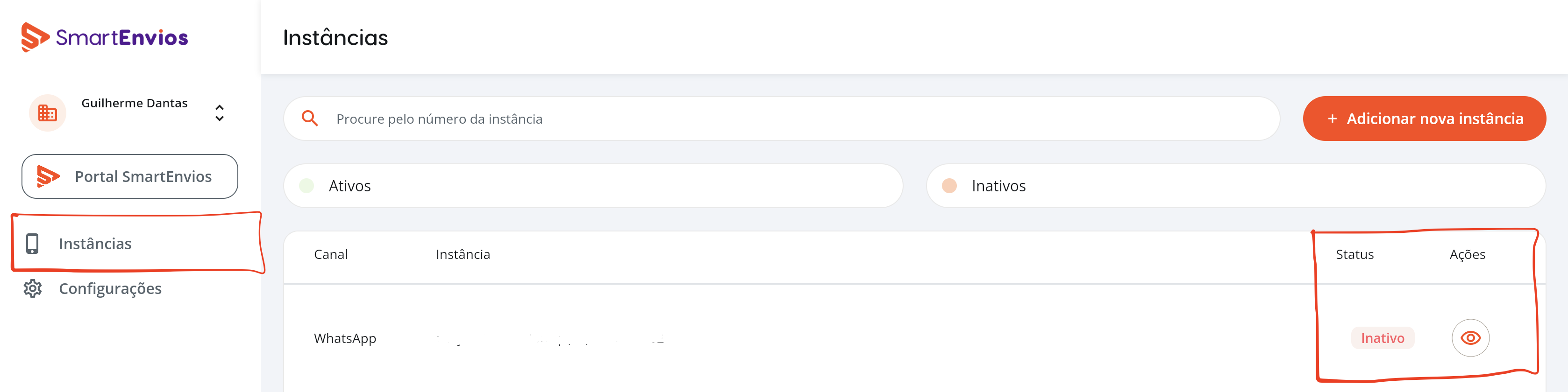Click Adicionar nova instância button
Viewport: 1568px width, 392px height.
[1425, 119]
